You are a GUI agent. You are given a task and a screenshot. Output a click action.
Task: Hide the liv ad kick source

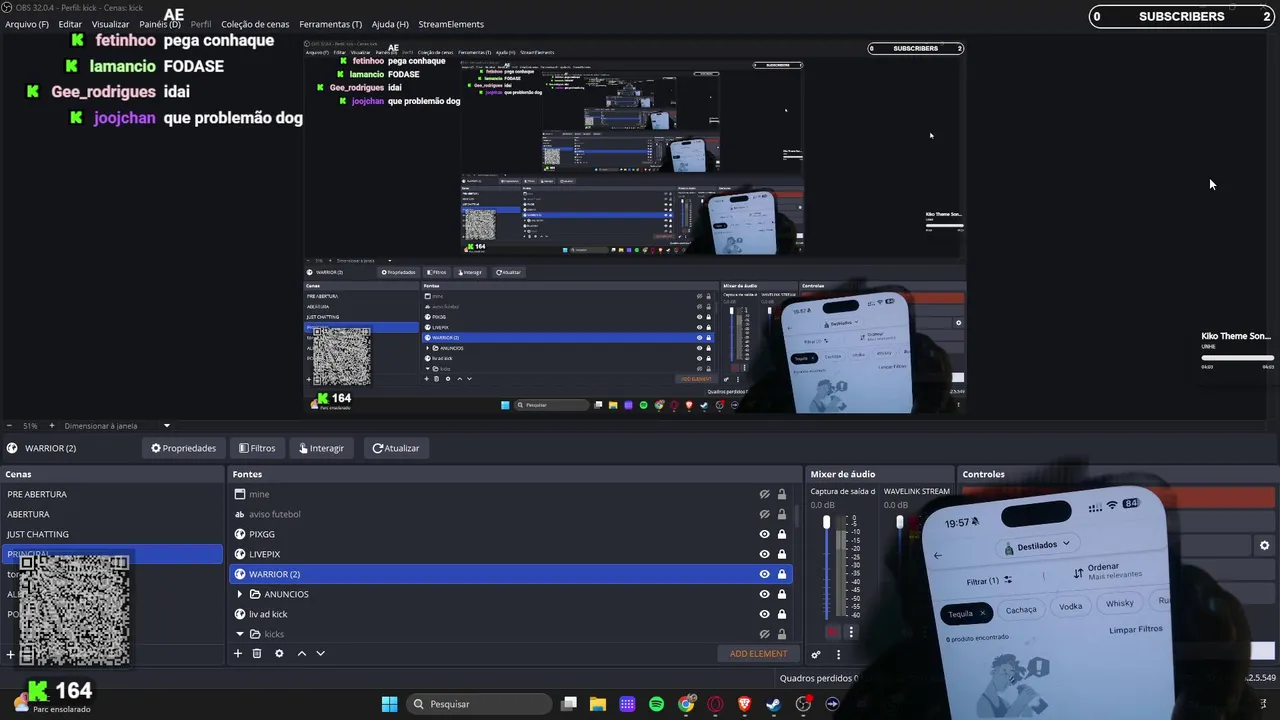coord(764,614)
